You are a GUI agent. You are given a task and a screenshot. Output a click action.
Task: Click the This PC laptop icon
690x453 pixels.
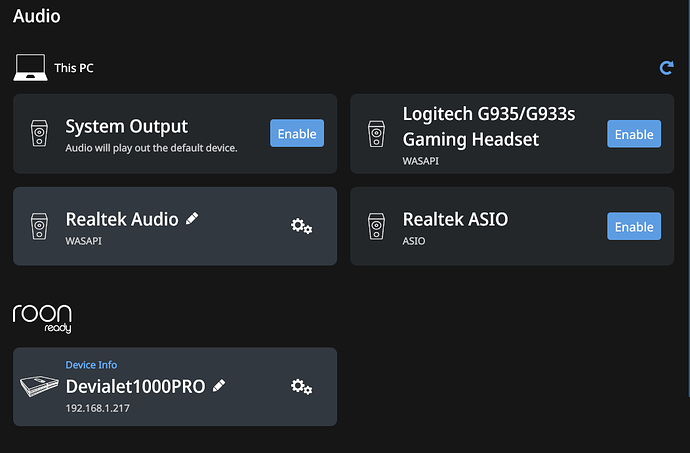pos(30,67)
